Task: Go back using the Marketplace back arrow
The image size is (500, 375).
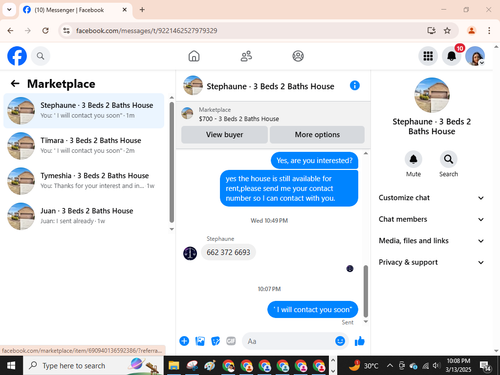Action: (x=15, y=83)
